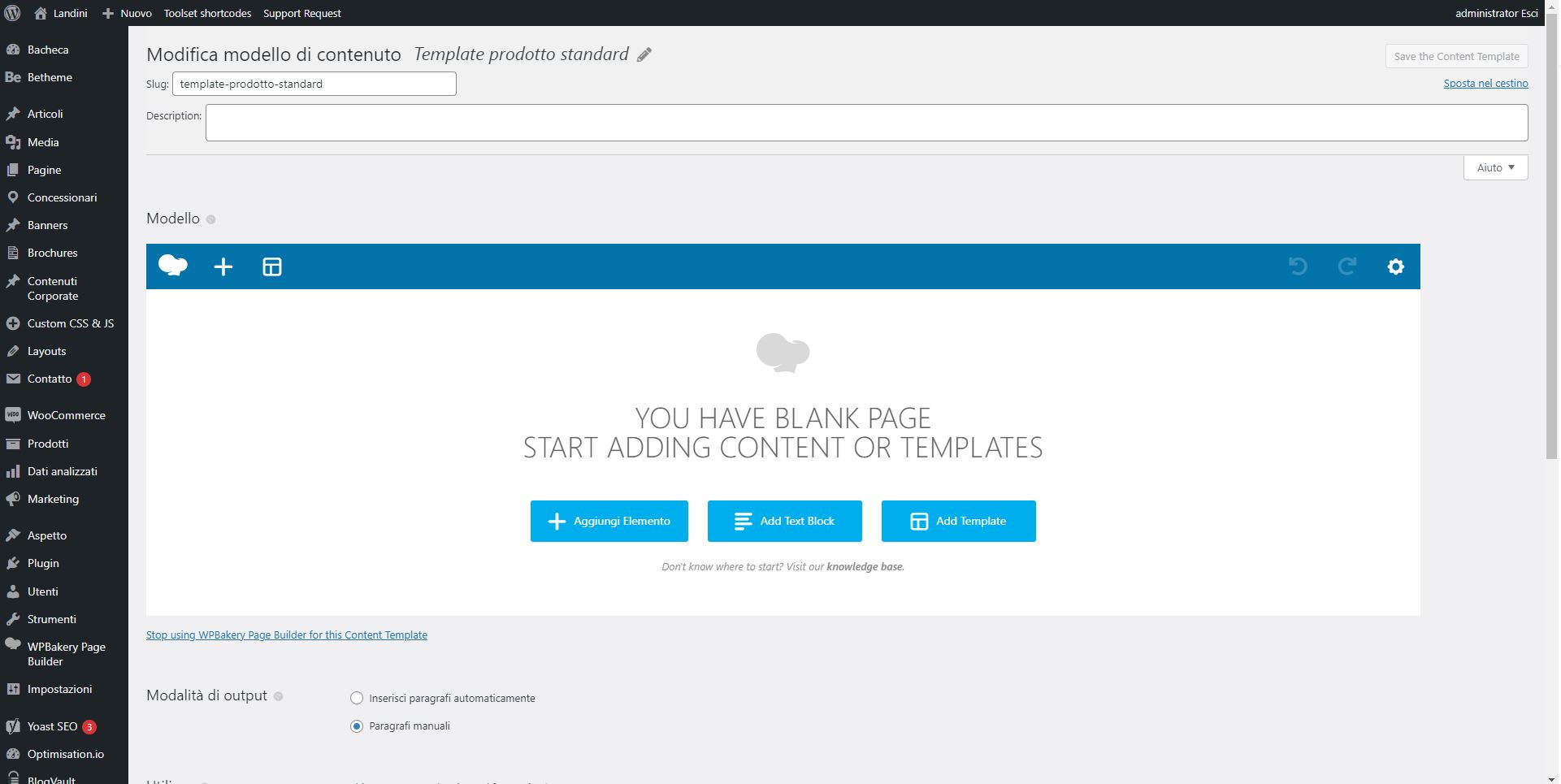The width and height of the screenshot is (1561, 784).
Task: Click the pencil edit title icon
Action: (644, 54)
